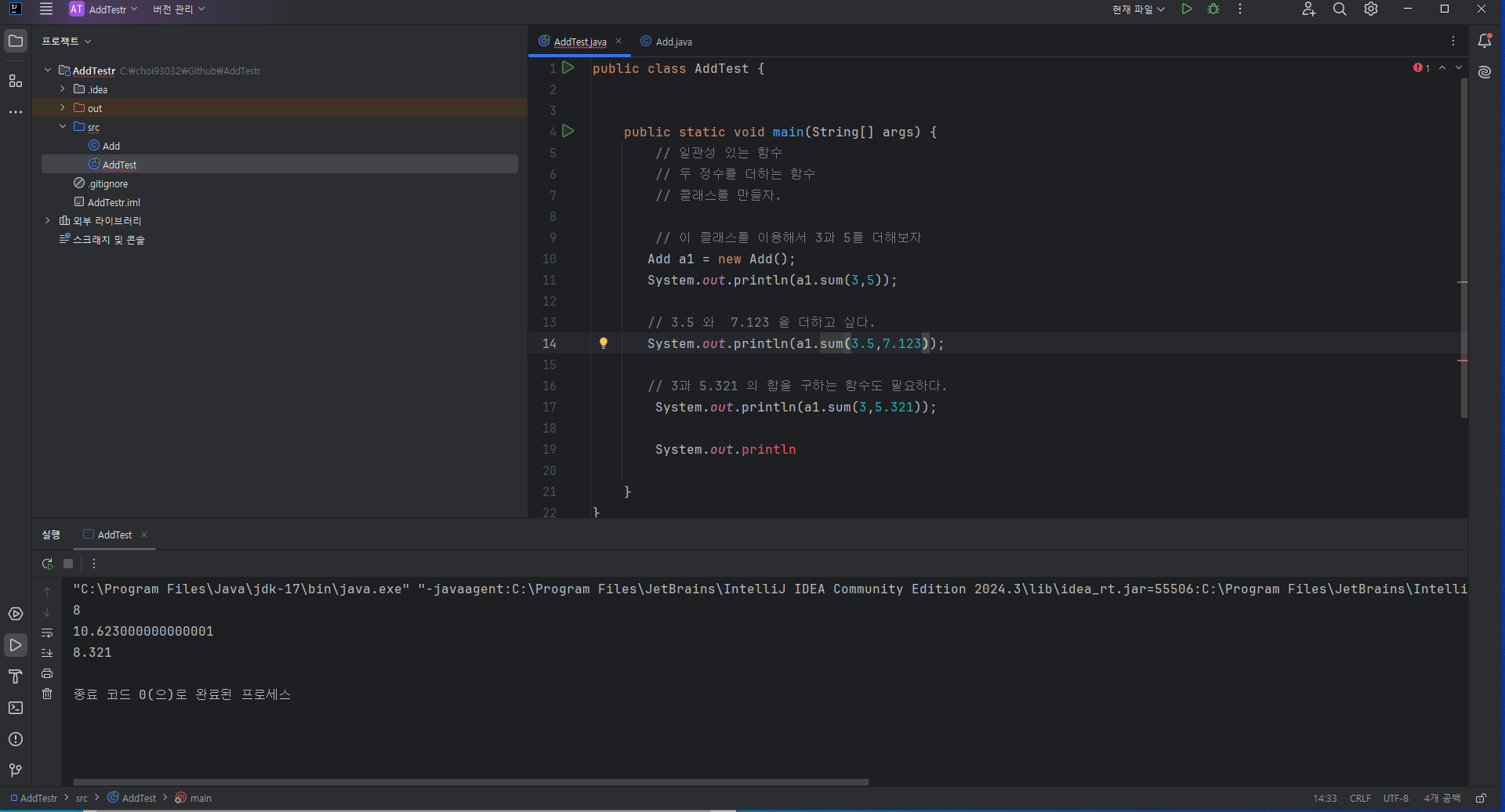Open the Structure tool window icon

pos(15,81)
